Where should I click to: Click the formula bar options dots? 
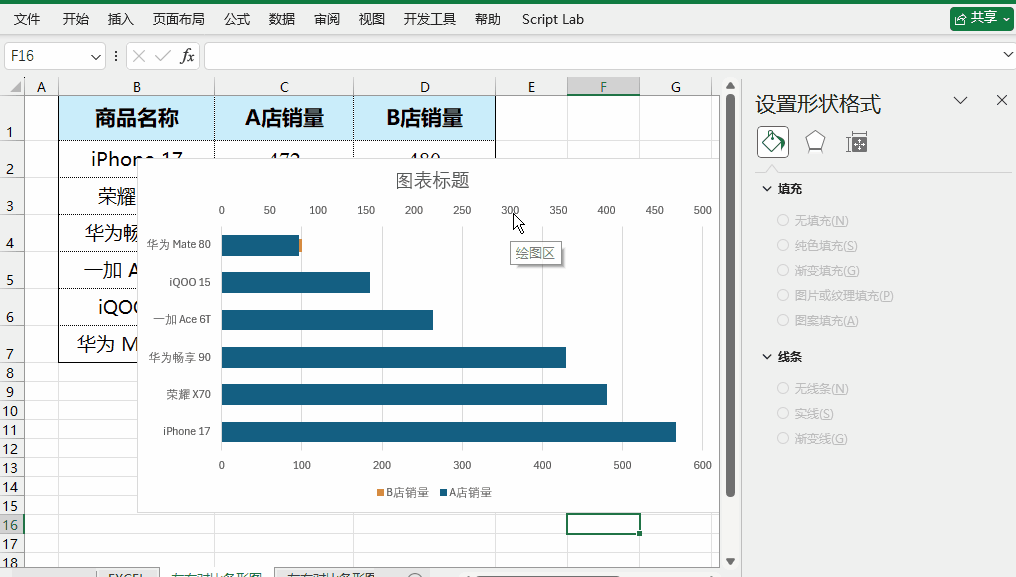(x=116, y=56)
